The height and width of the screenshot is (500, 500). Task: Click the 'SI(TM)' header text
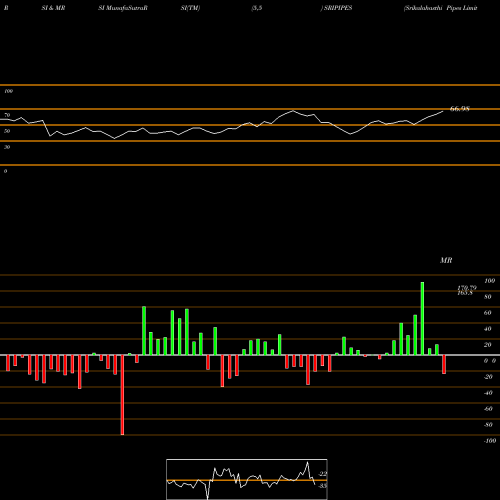190,8
